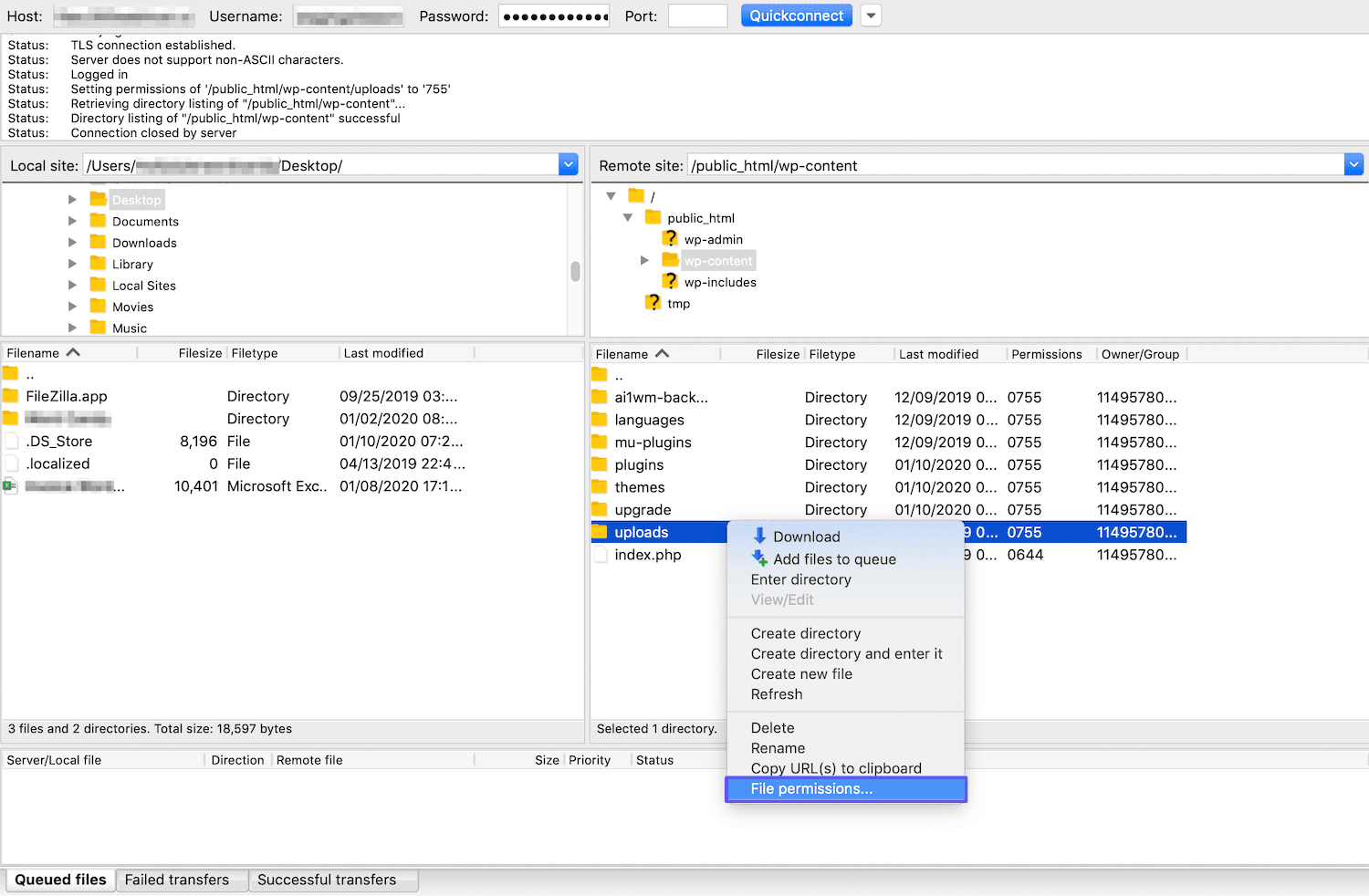Open the Quickconnect dropdown arrow
1369x896 pixels.
[870, 15]
